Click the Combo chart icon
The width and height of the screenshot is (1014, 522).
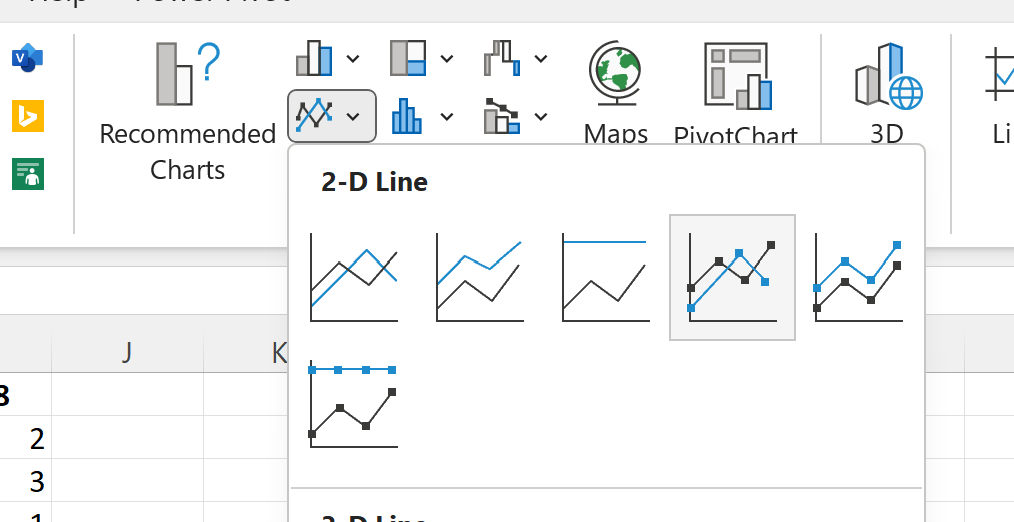coord(502,116)
